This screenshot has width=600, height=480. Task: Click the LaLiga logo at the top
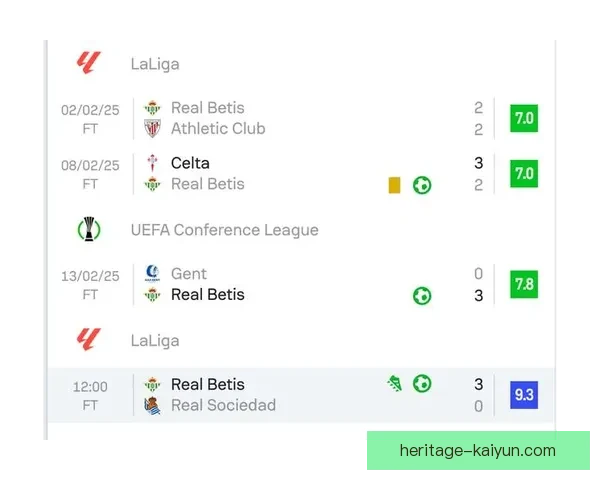[89, 63]
